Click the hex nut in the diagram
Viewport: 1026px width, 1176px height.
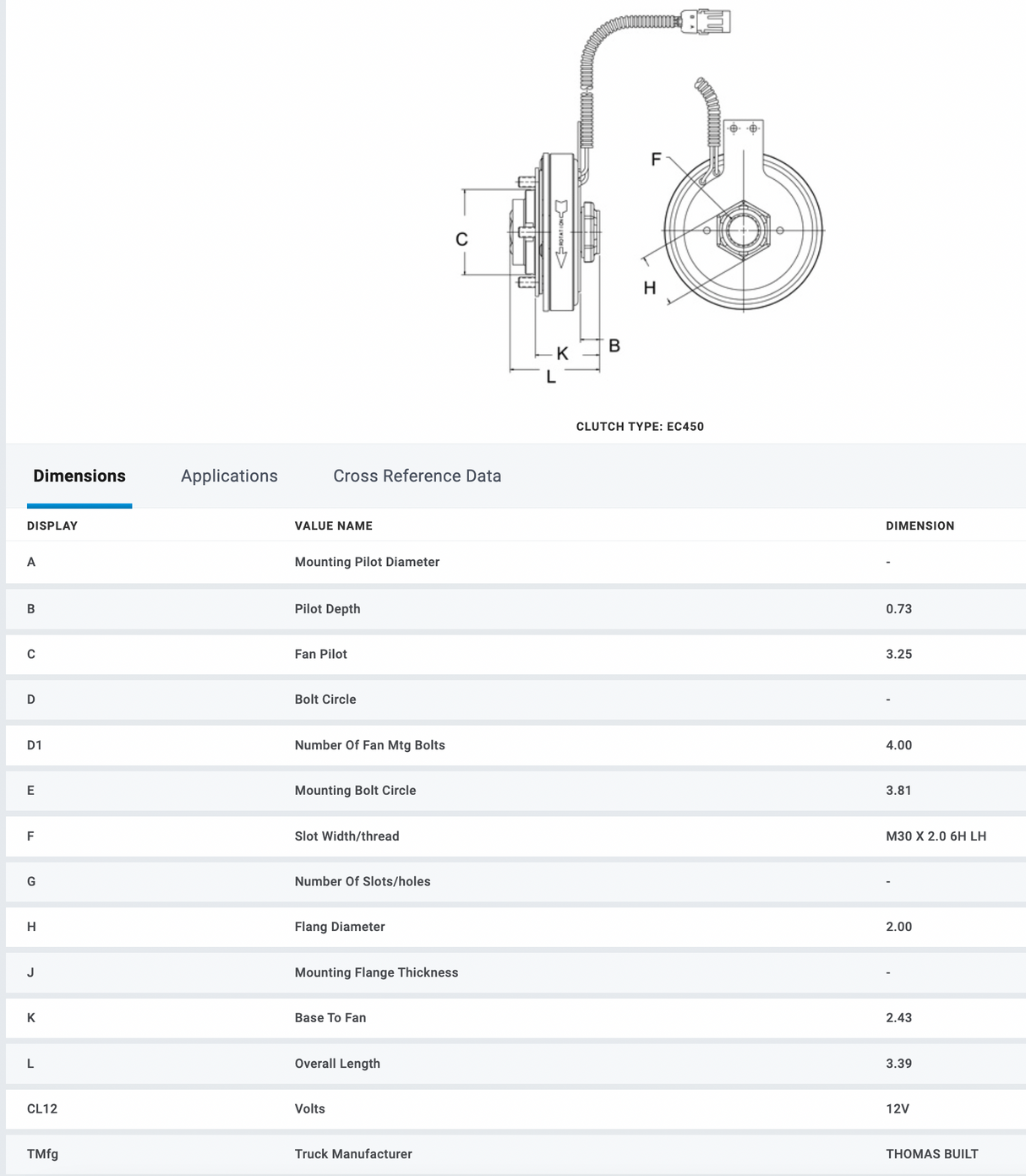743,230
